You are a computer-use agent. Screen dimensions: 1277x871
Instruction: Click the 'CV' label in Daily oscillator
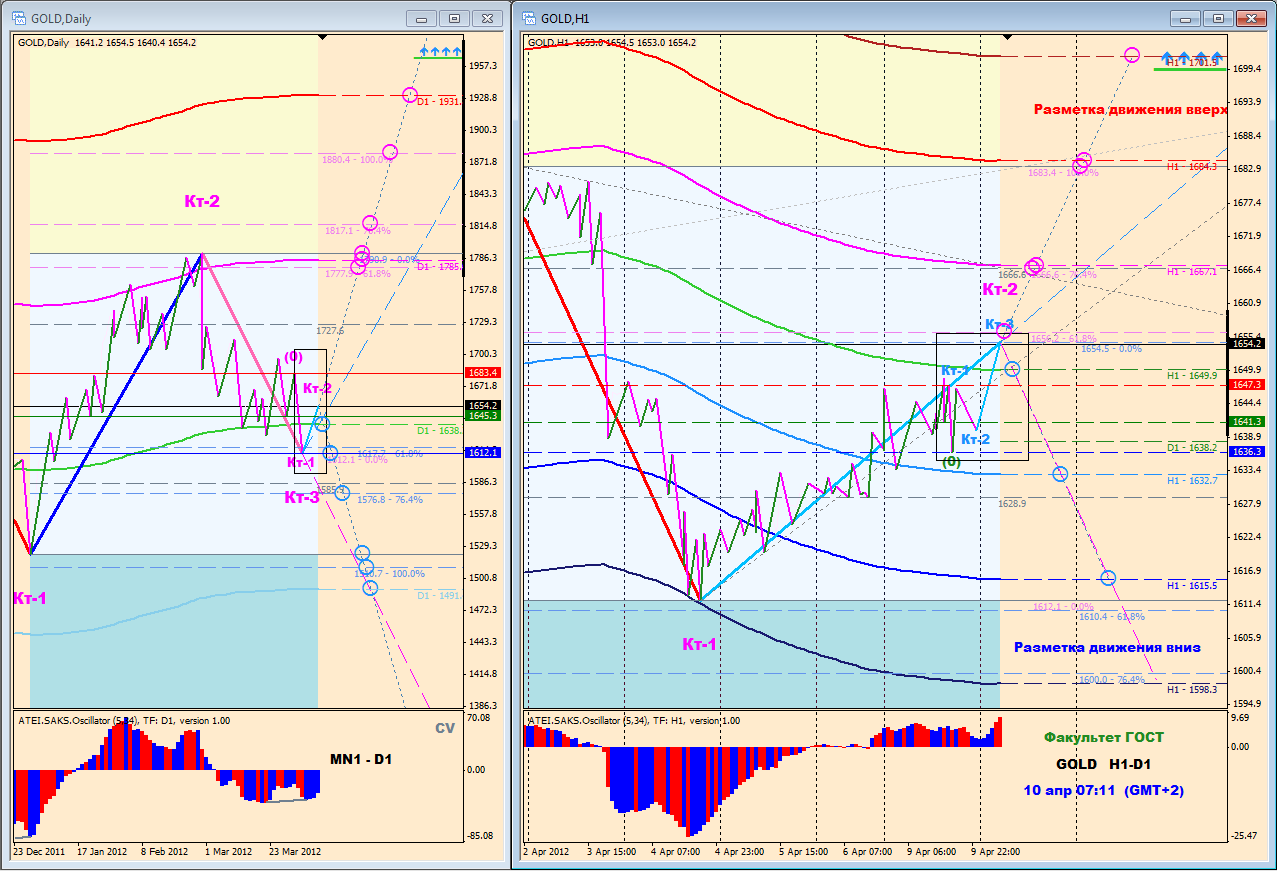445,728
